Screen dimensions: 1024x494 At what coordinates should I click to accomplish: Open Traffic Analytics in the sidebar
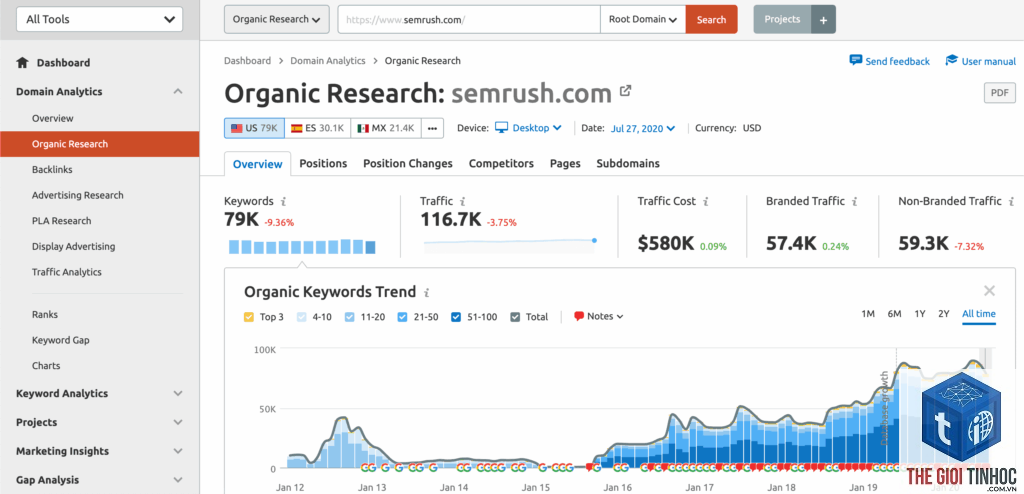point(67,272)
